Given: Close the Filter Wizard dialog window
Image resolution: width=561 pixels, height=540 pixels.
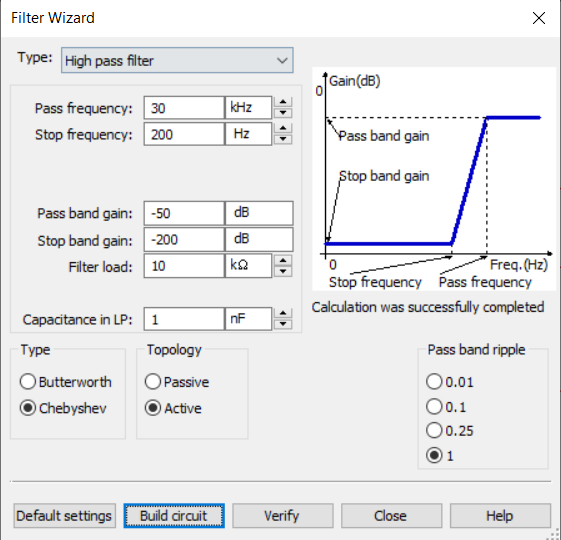Looking at the screenshot, I should pos(538,18).
